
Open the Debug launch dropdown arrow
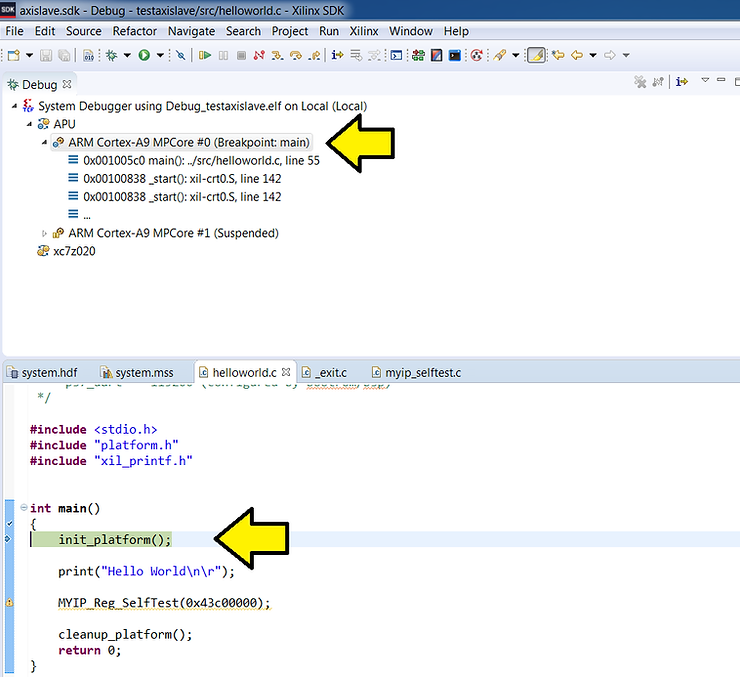pos(127,55)
